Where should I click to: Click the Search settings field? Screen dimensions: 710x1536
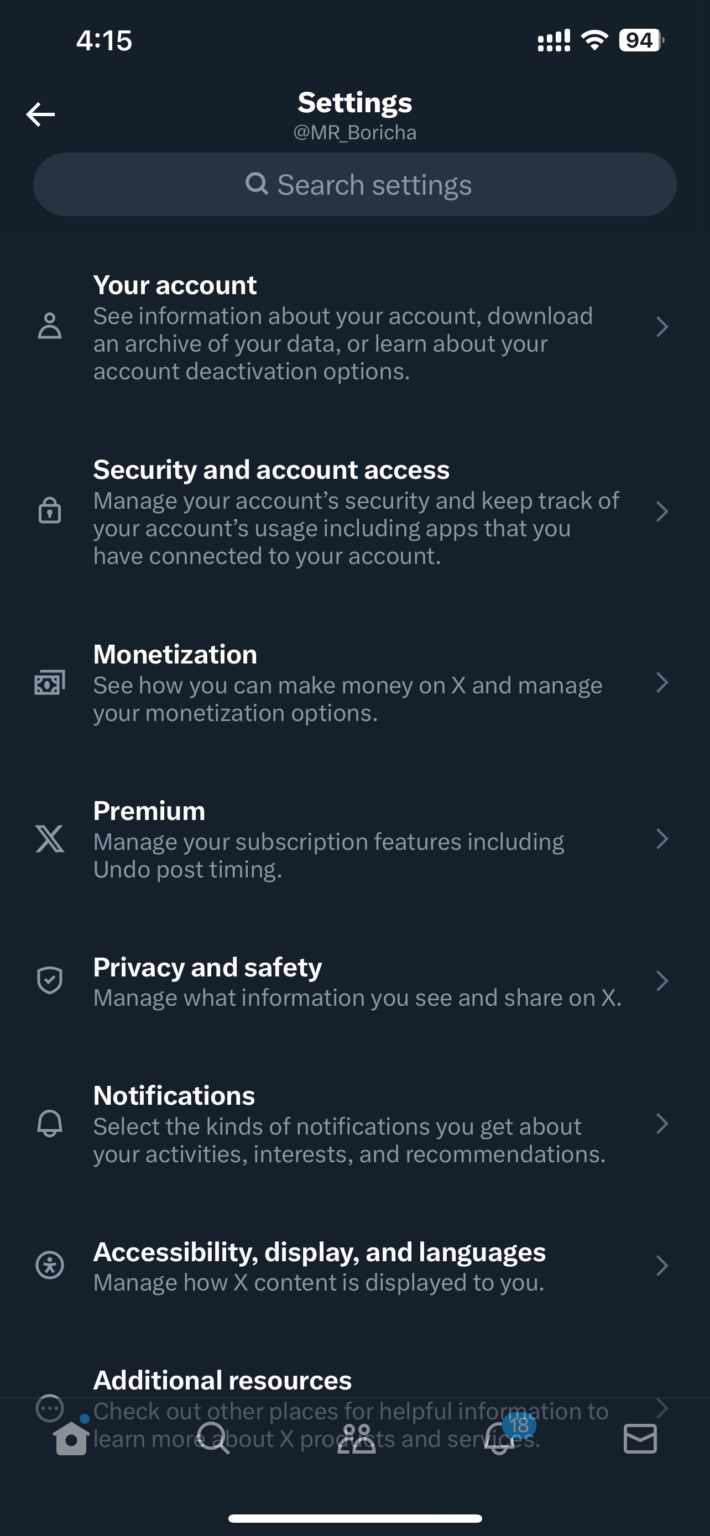355,184
